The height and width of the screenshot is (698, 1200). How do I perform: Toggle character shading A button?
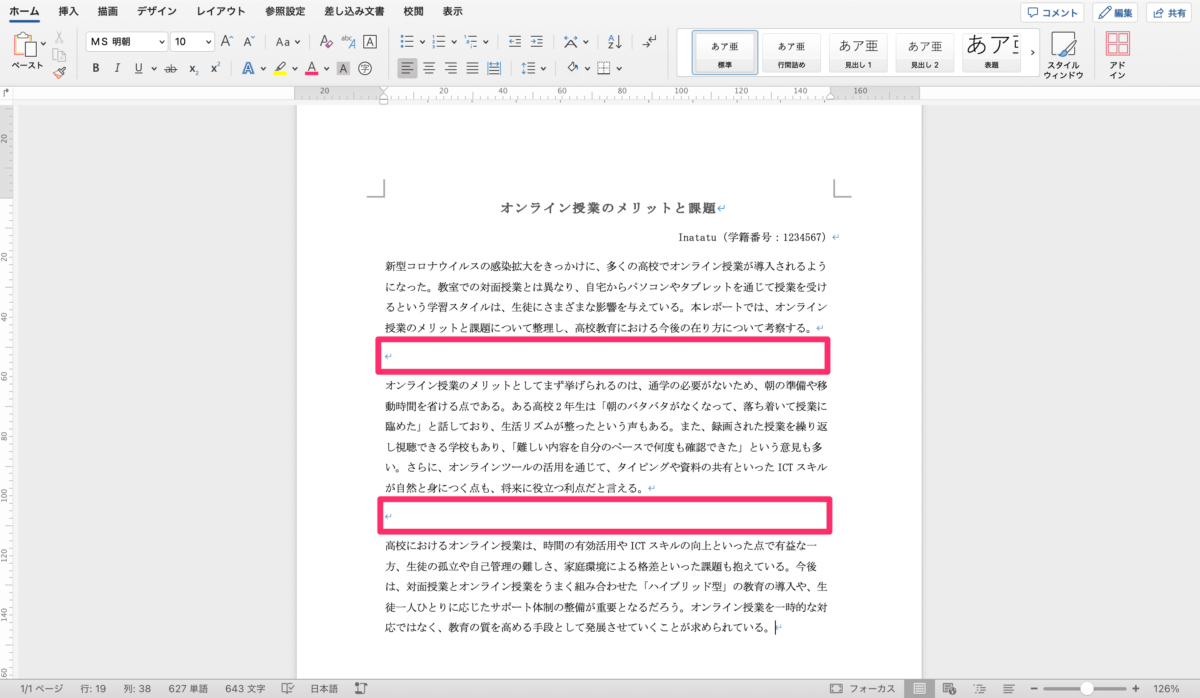tap(343, 68)
